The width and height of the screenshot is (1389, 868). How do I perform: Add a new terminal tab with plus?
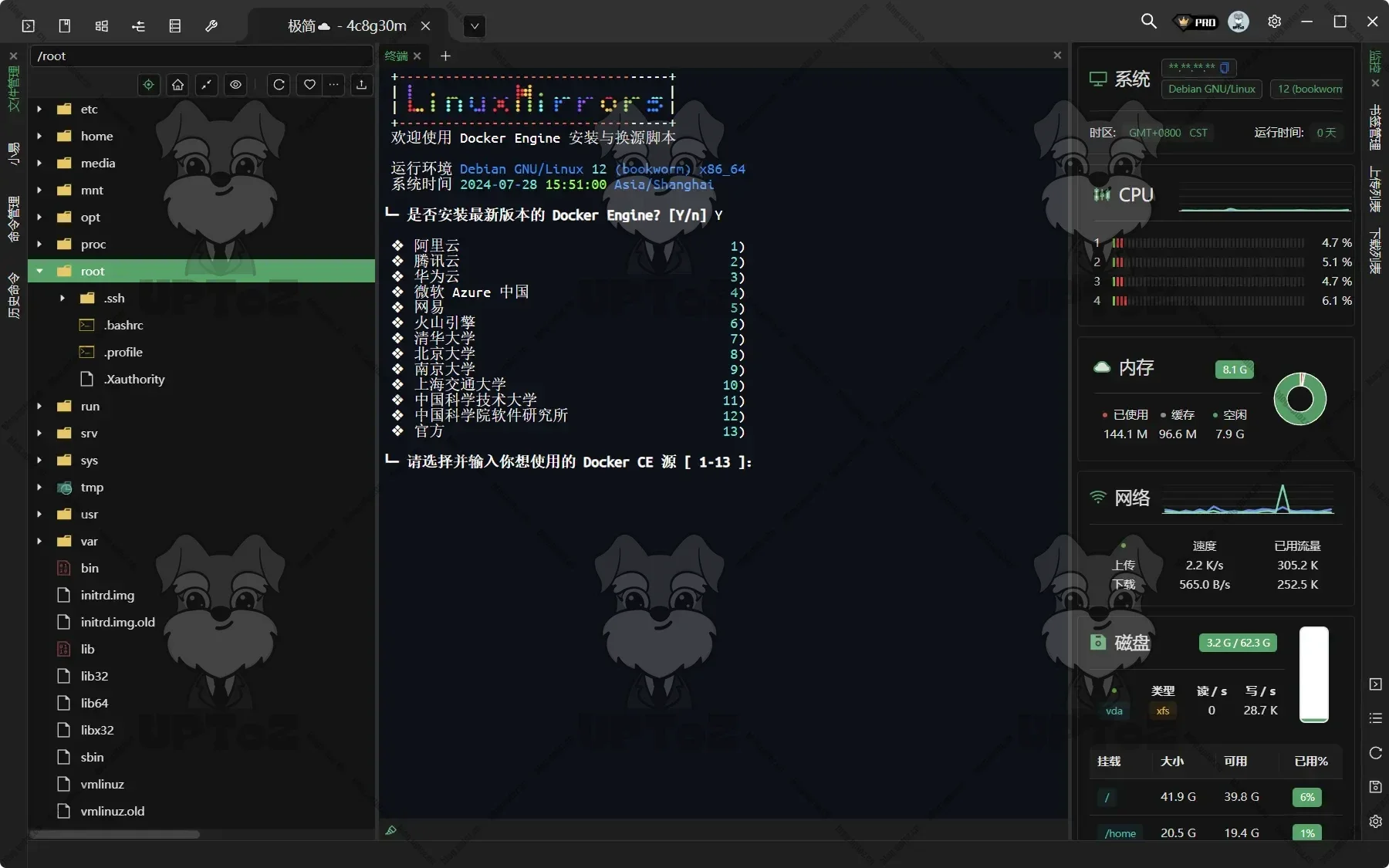click(x=445, y=56)
